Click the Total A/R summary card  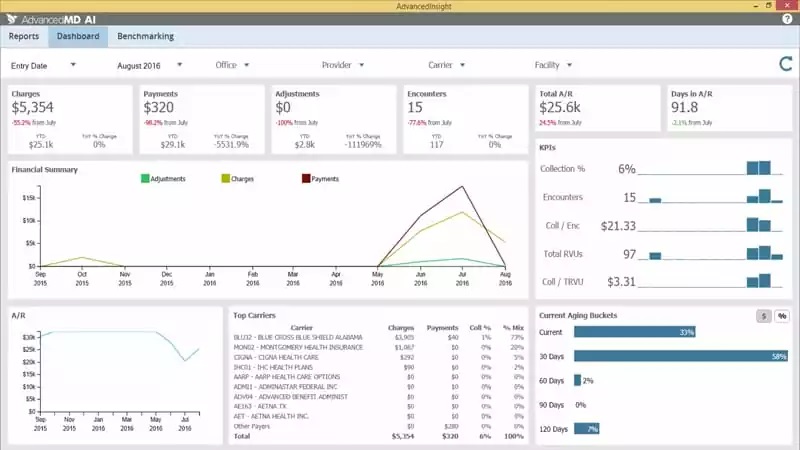(596, 107)
